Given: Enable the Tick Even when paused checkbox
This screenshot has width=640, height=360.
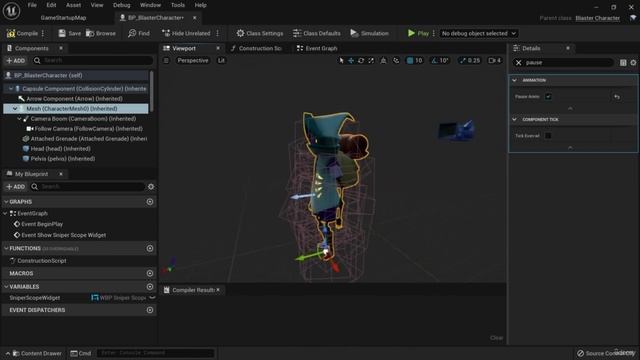Looking at the screenshot, I should 548,136.
